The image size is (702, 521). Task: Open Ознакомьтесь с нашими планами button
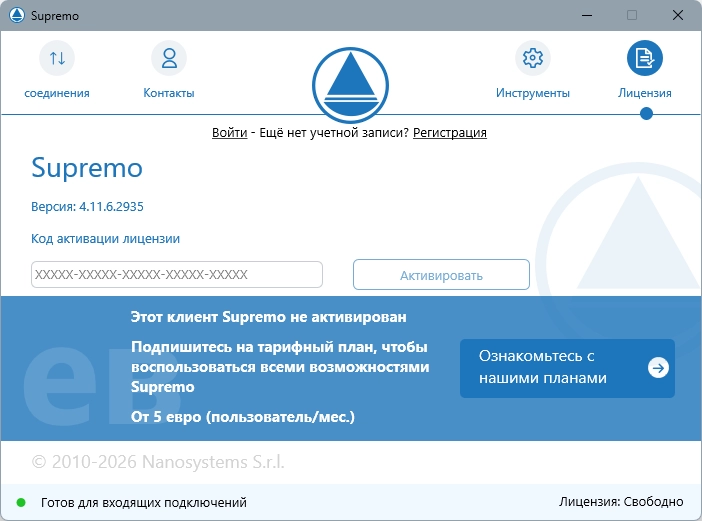567,368
